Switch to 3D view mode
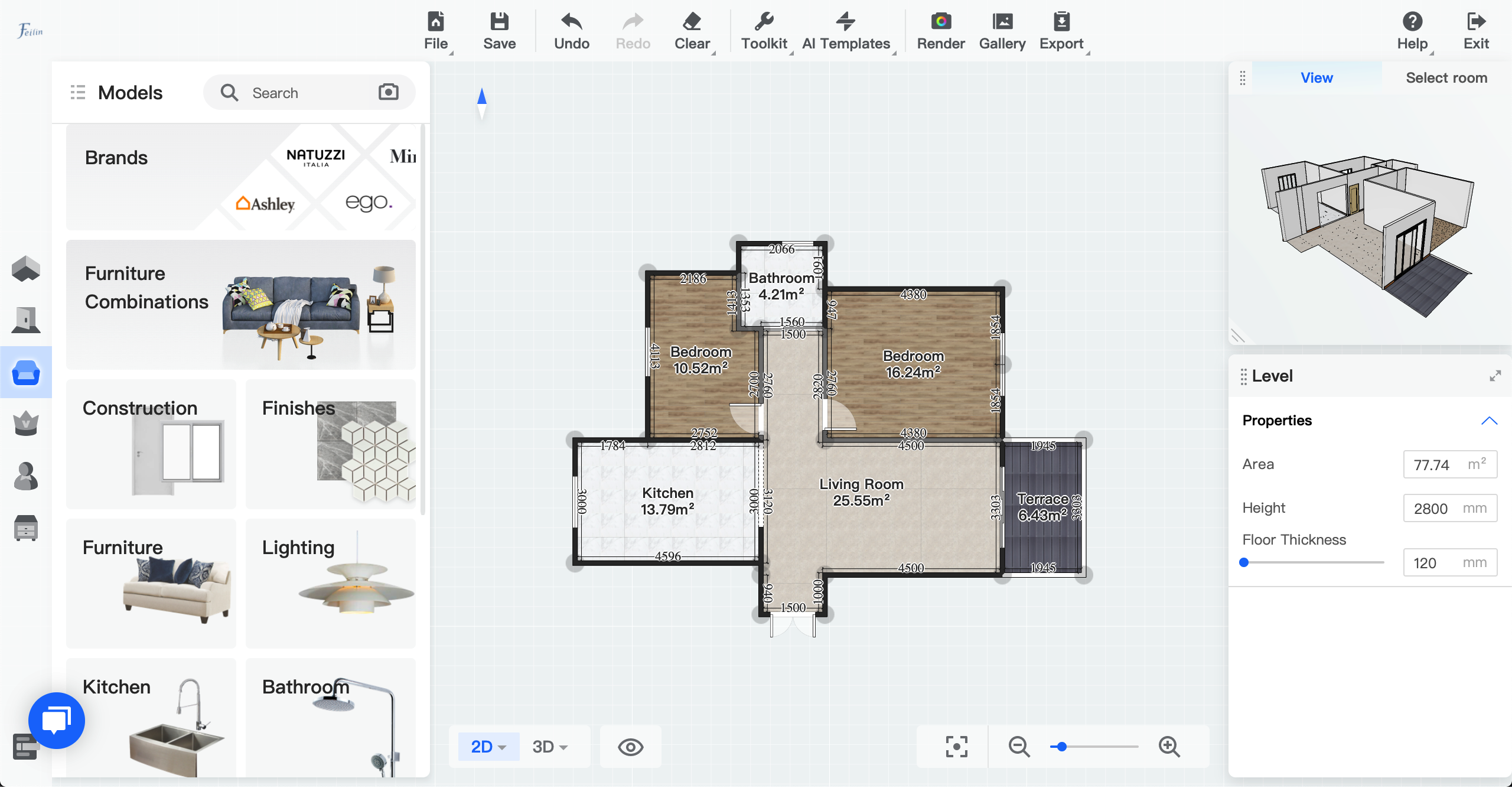Screen dimensions: 1512x788 (549, 747)
